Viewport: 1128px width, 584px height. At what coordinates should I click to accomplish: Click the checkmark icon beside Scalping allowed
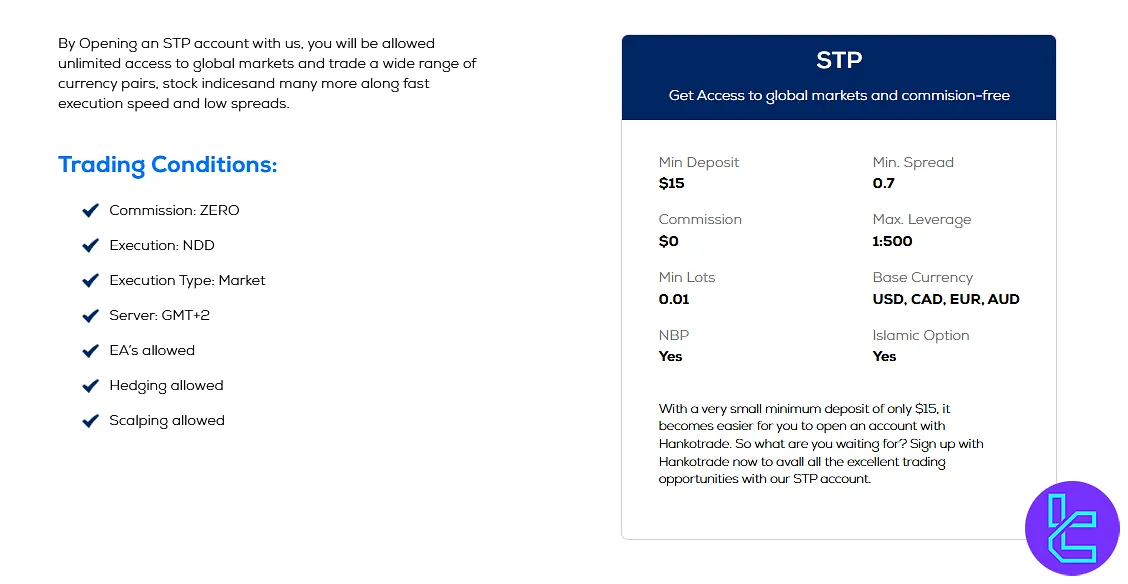[90, 420]
